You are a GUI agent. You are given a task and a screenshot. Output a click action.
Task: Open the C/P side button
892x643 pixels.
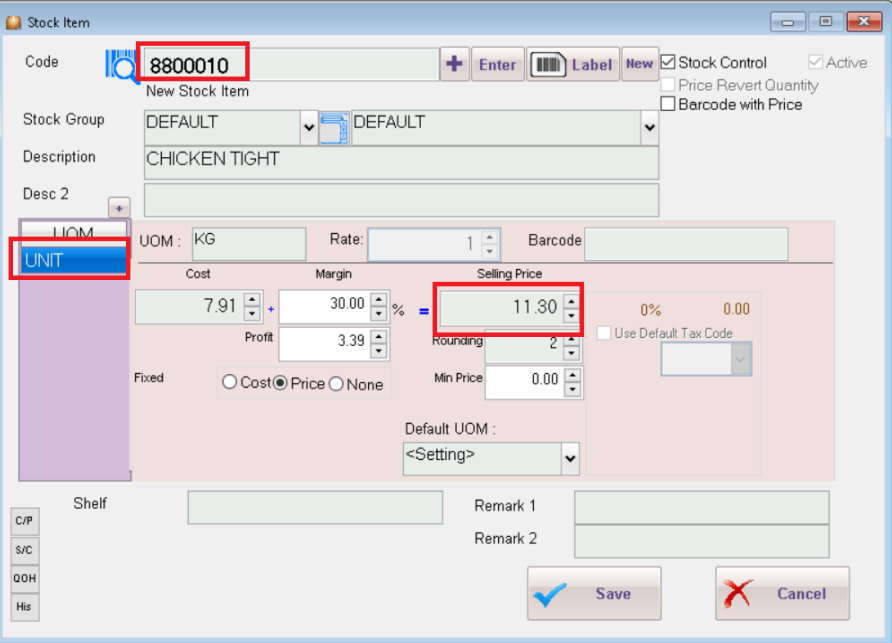pos(24,521)
